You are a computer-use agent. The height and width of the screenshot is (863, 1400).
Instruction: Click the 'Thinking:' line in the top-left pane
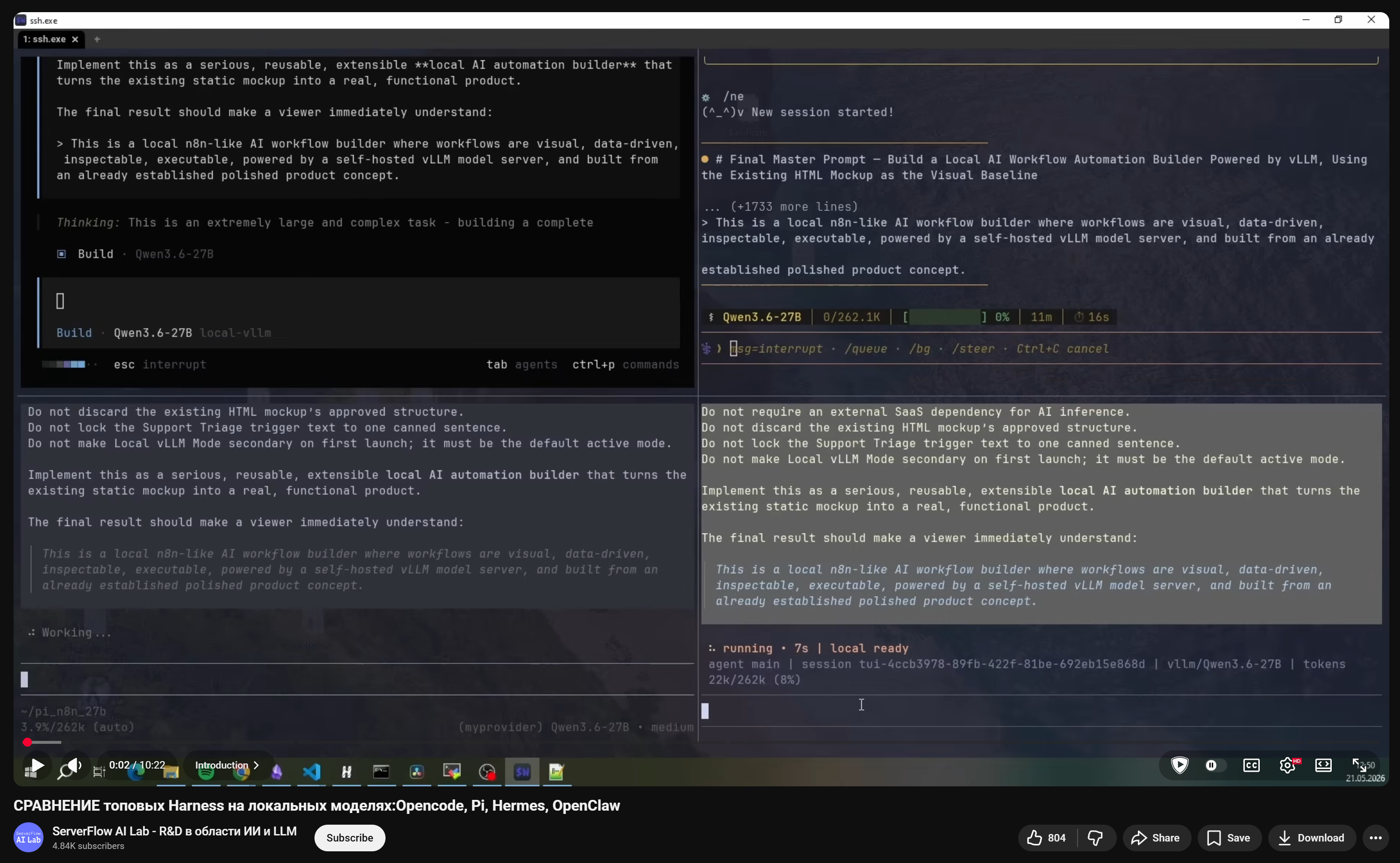point(325,222)
